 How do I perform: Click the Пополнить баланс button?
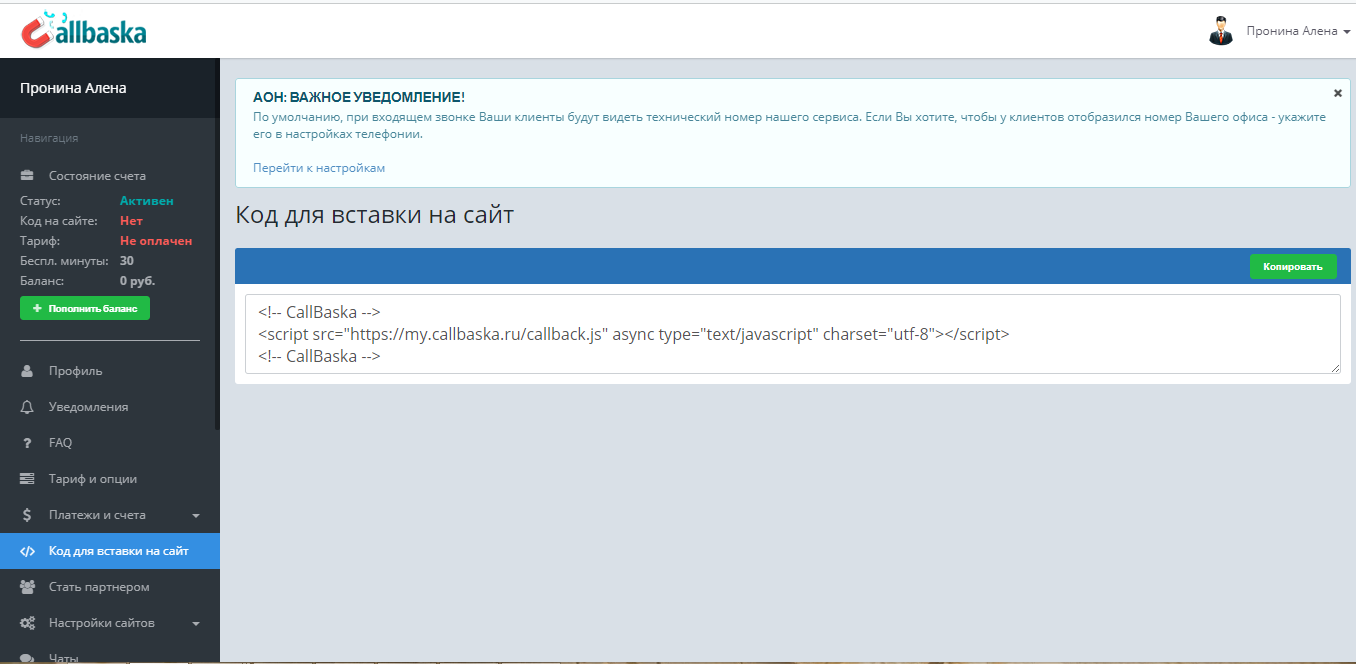click(84, 308)
